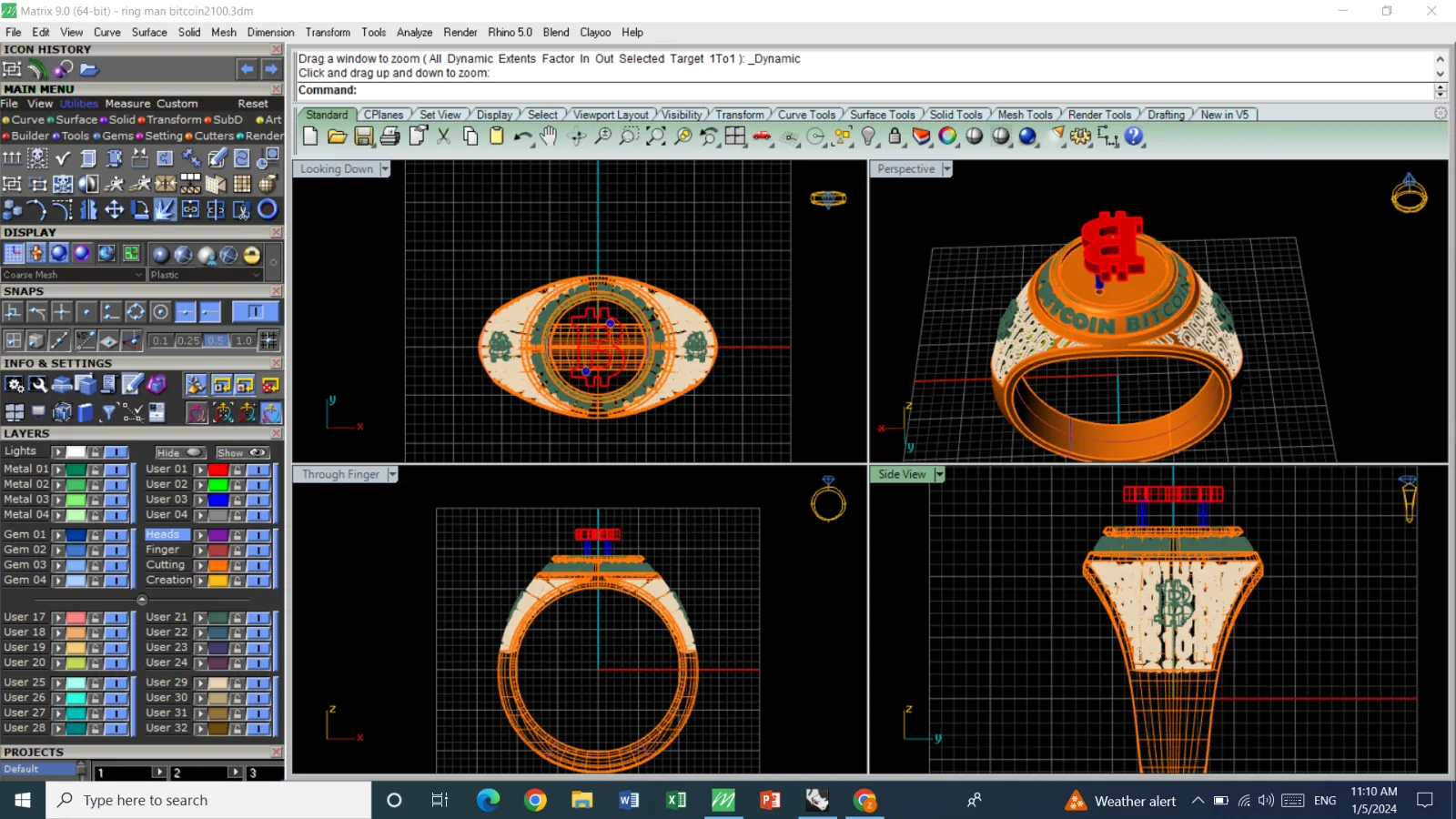Open the Transform menu in menu bar

(328, 32)
